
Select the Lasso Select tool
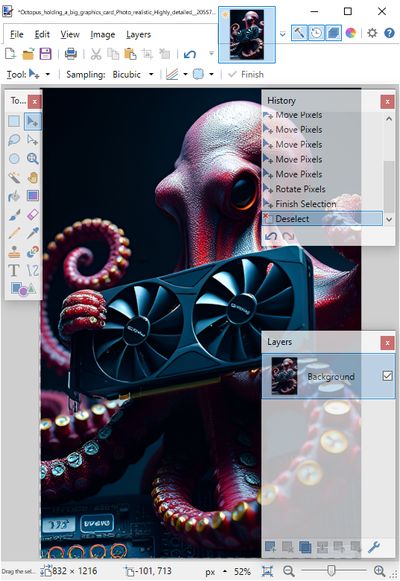(x=14, y=140)
